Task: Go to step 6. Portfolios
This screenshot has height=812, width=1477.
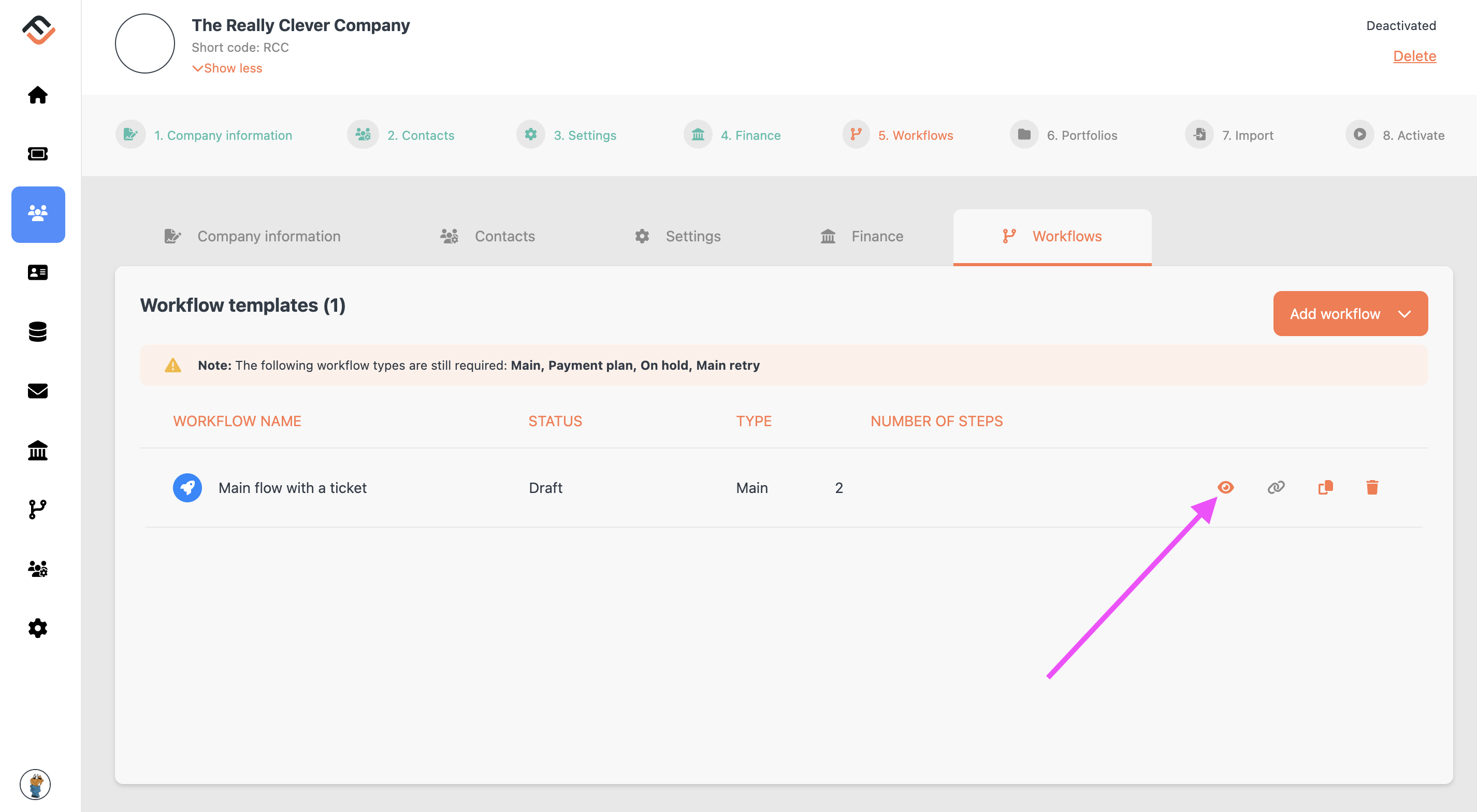Action: pyautogui.click(x=1082, y=135)
